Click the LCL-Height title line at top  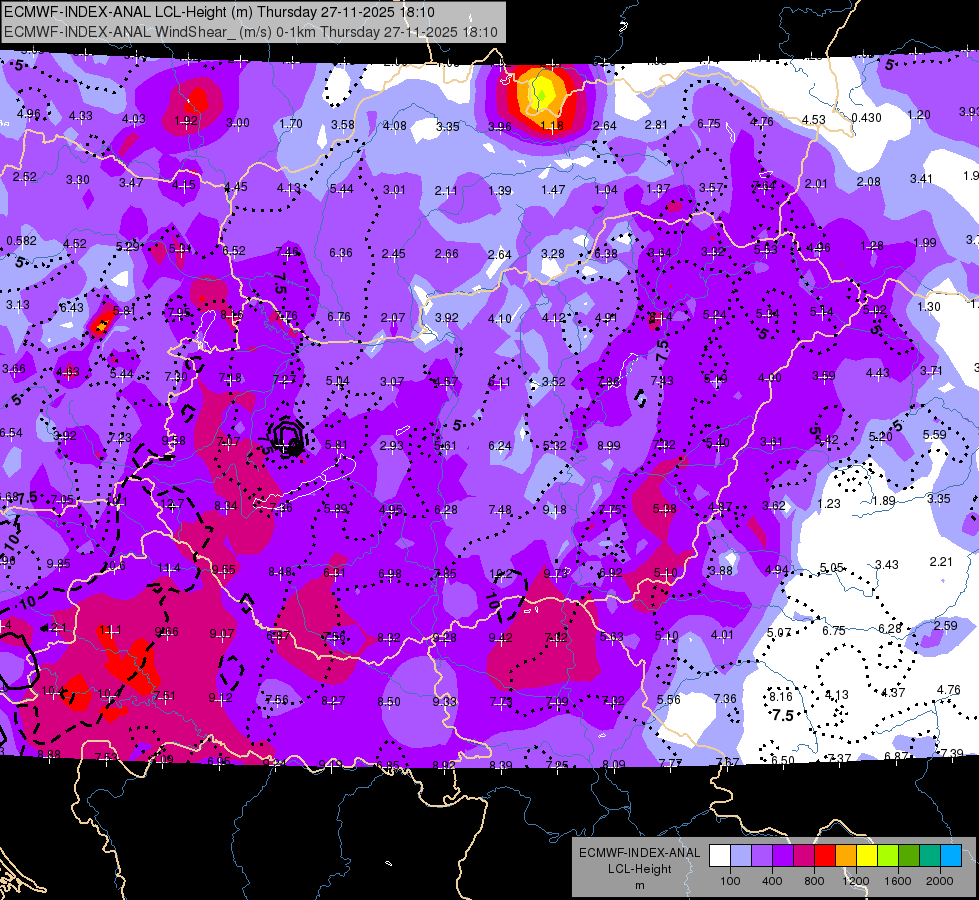pyautogui.click(x=219, y=12)
